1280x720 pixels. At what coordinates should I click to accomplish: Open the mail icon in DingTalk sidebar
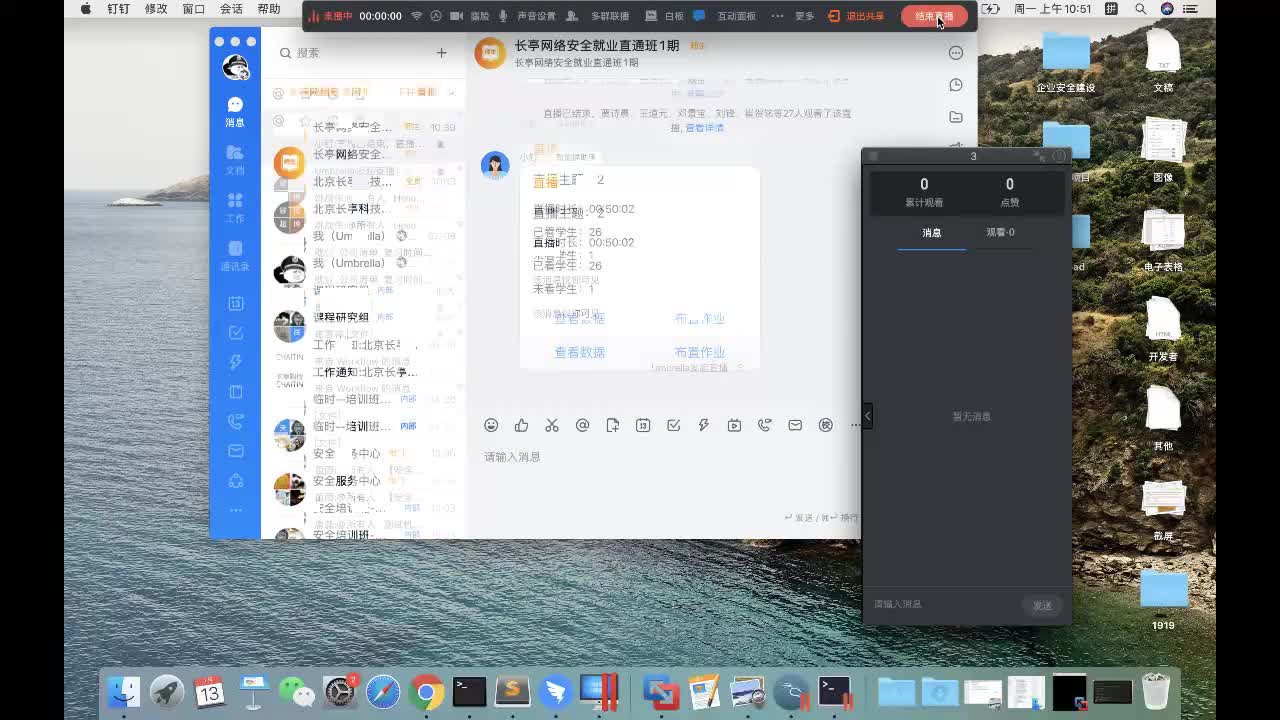pos(236,451)
